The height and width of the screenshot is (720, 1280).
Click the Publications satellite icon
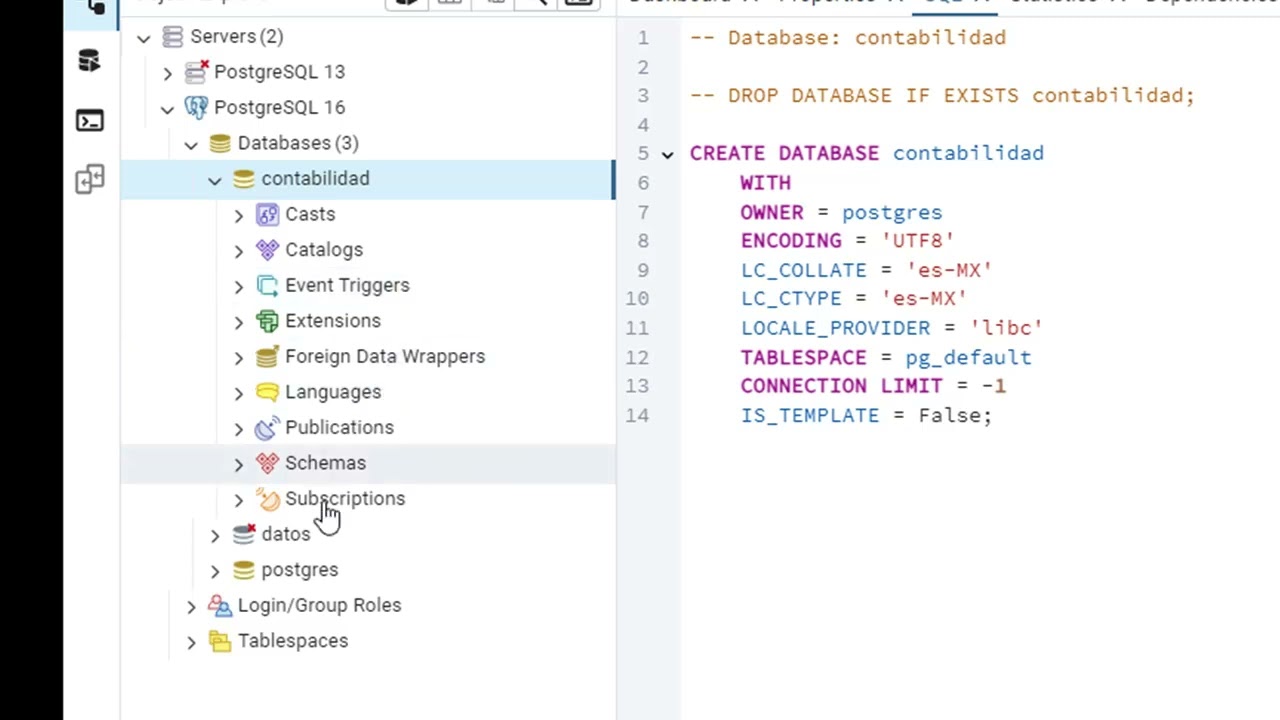pyautogui.click(x=267, y=428)
